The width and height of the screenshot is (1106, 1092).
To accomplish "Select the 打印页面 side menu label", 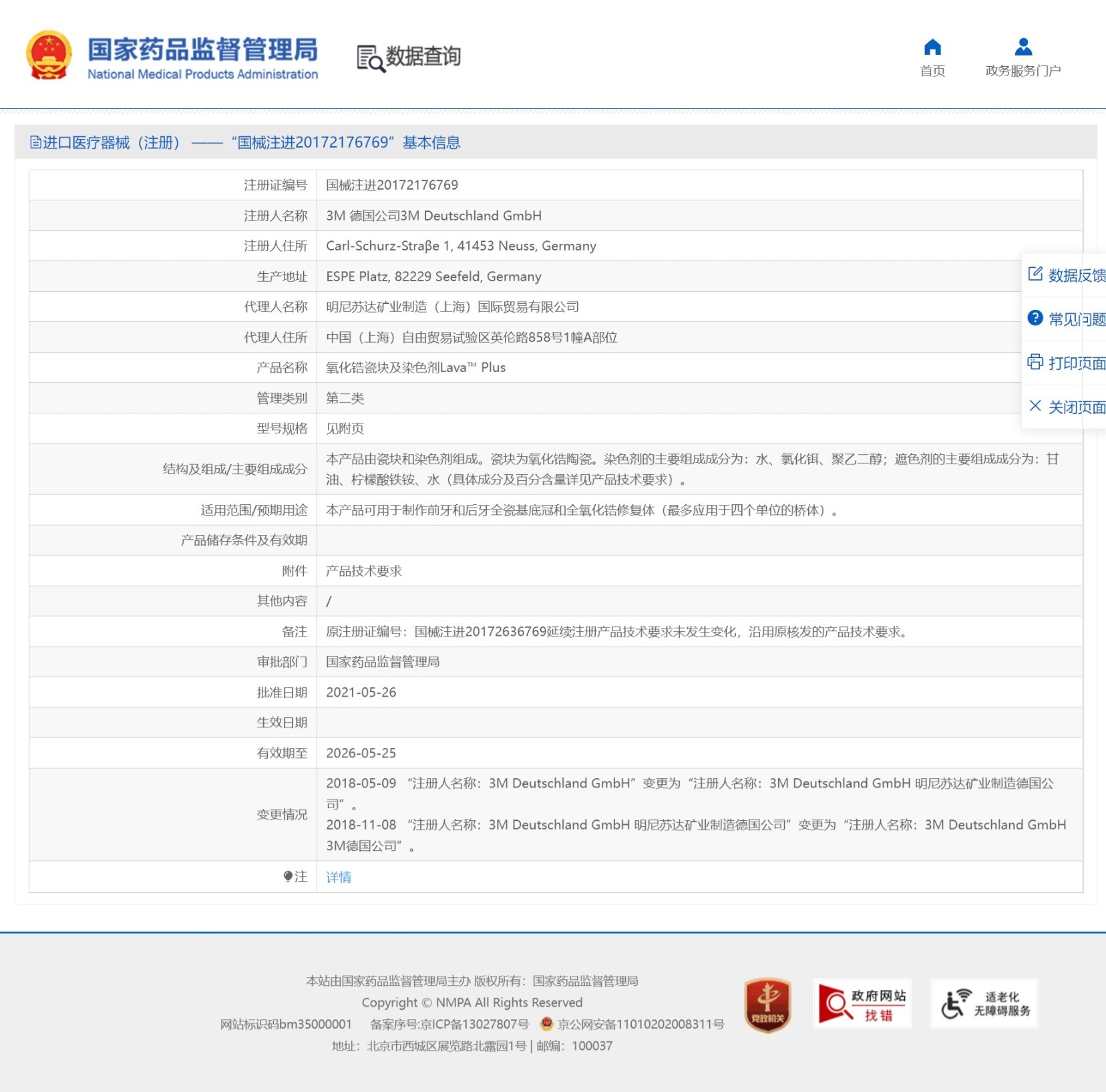I will tap(1077, 363).
